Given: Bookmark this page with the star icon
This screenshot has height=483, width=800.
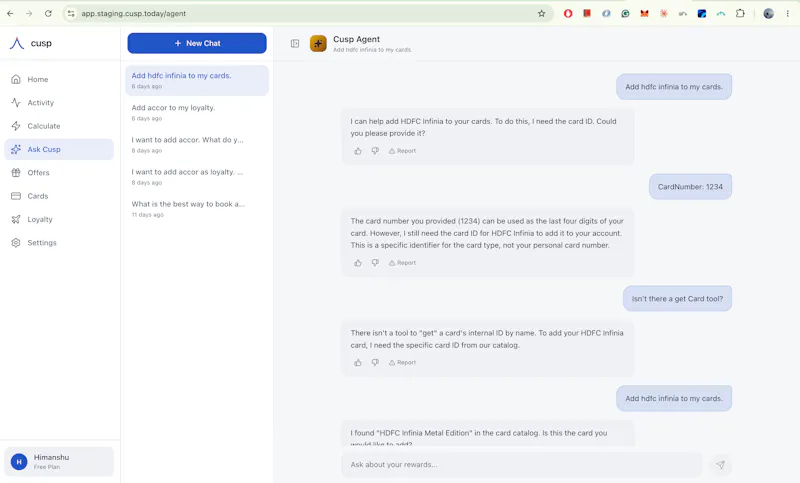Looking at the screenshot, I should pyautogui.click(x=541, y=14).
